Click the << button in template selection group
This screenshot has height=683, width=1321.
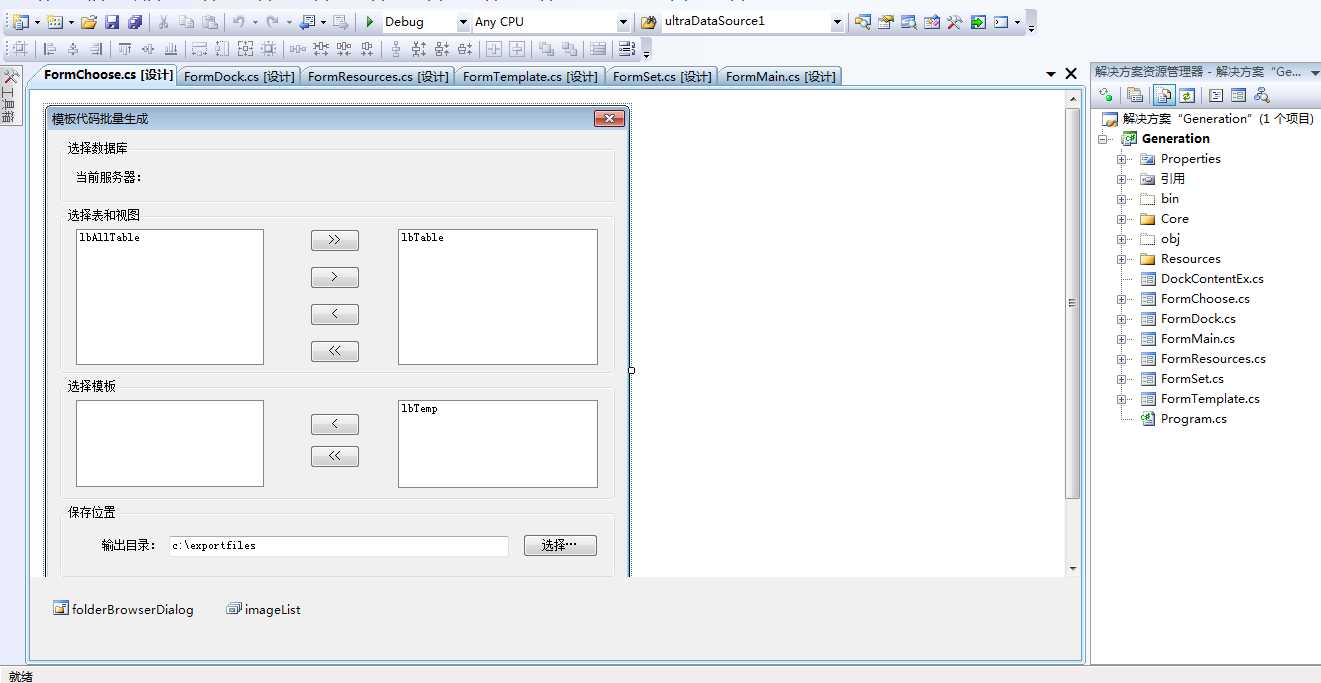[x=335, y=456]
